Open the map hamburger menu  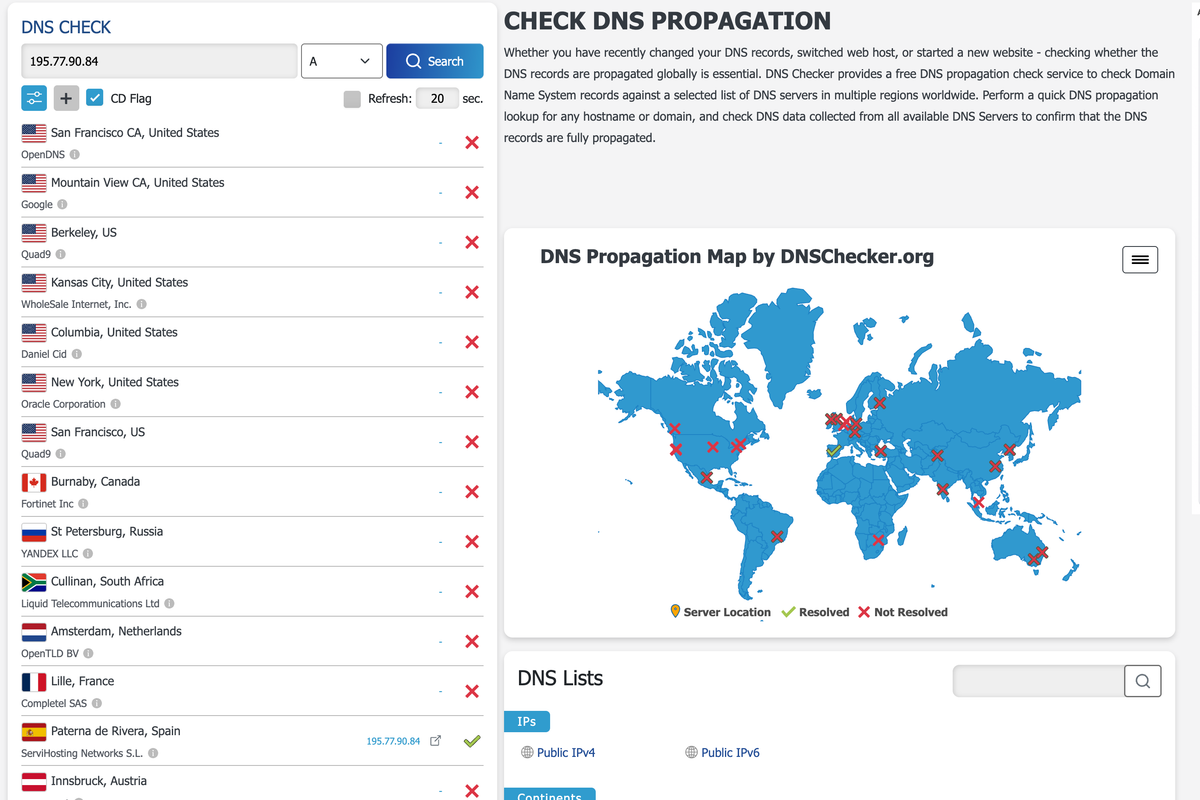1139,260
